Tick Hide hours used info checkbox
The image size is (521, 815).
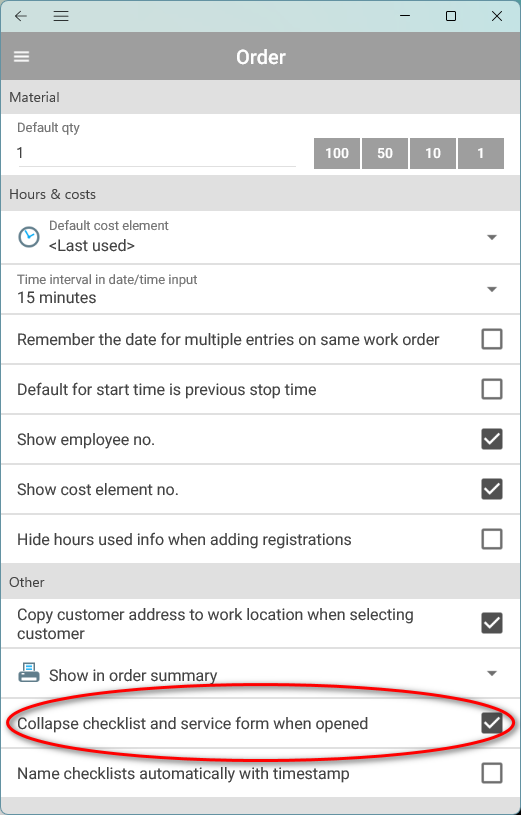(491, 539)
